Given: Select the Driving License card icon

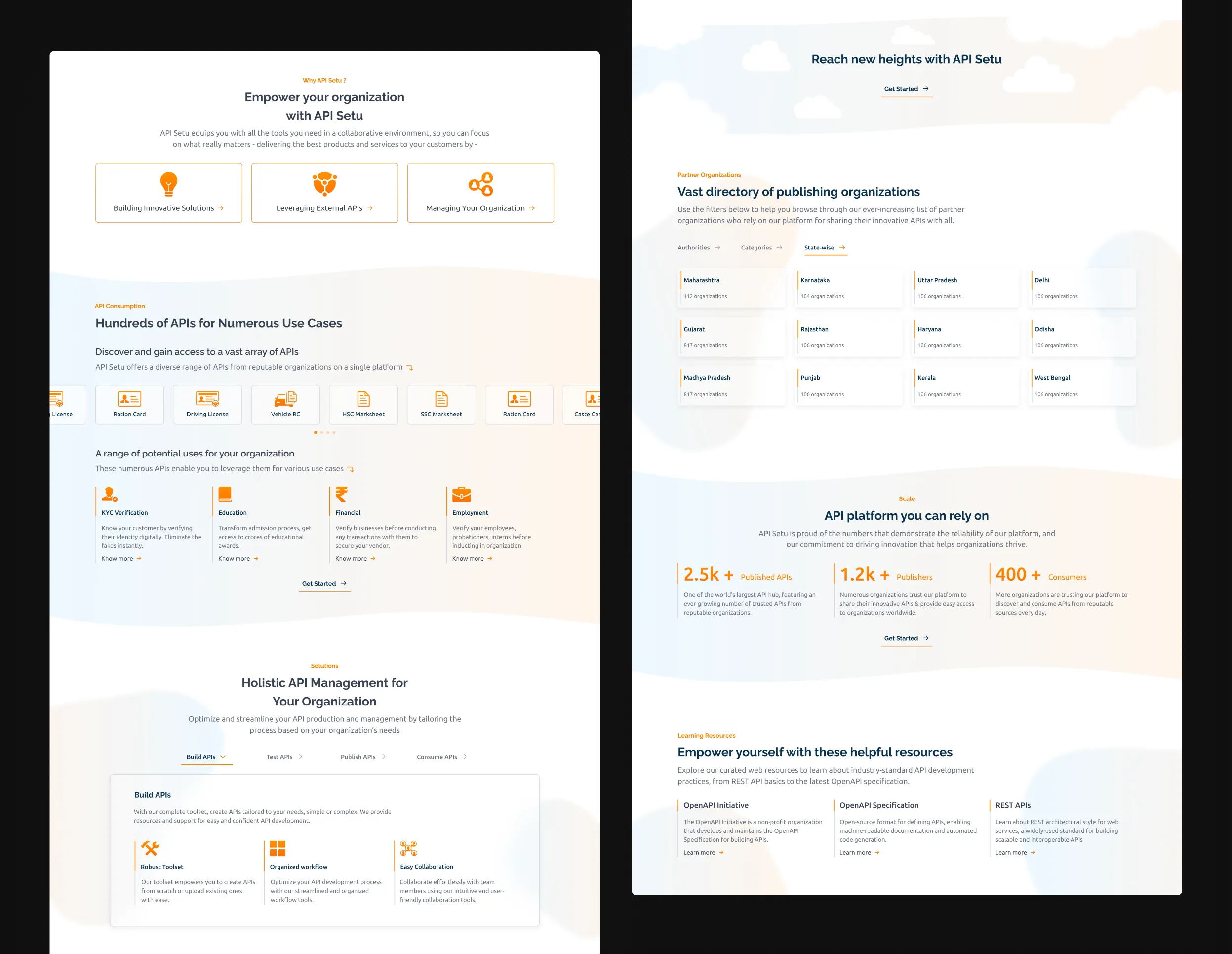Looking at the screenshot, I should (207, 399).
